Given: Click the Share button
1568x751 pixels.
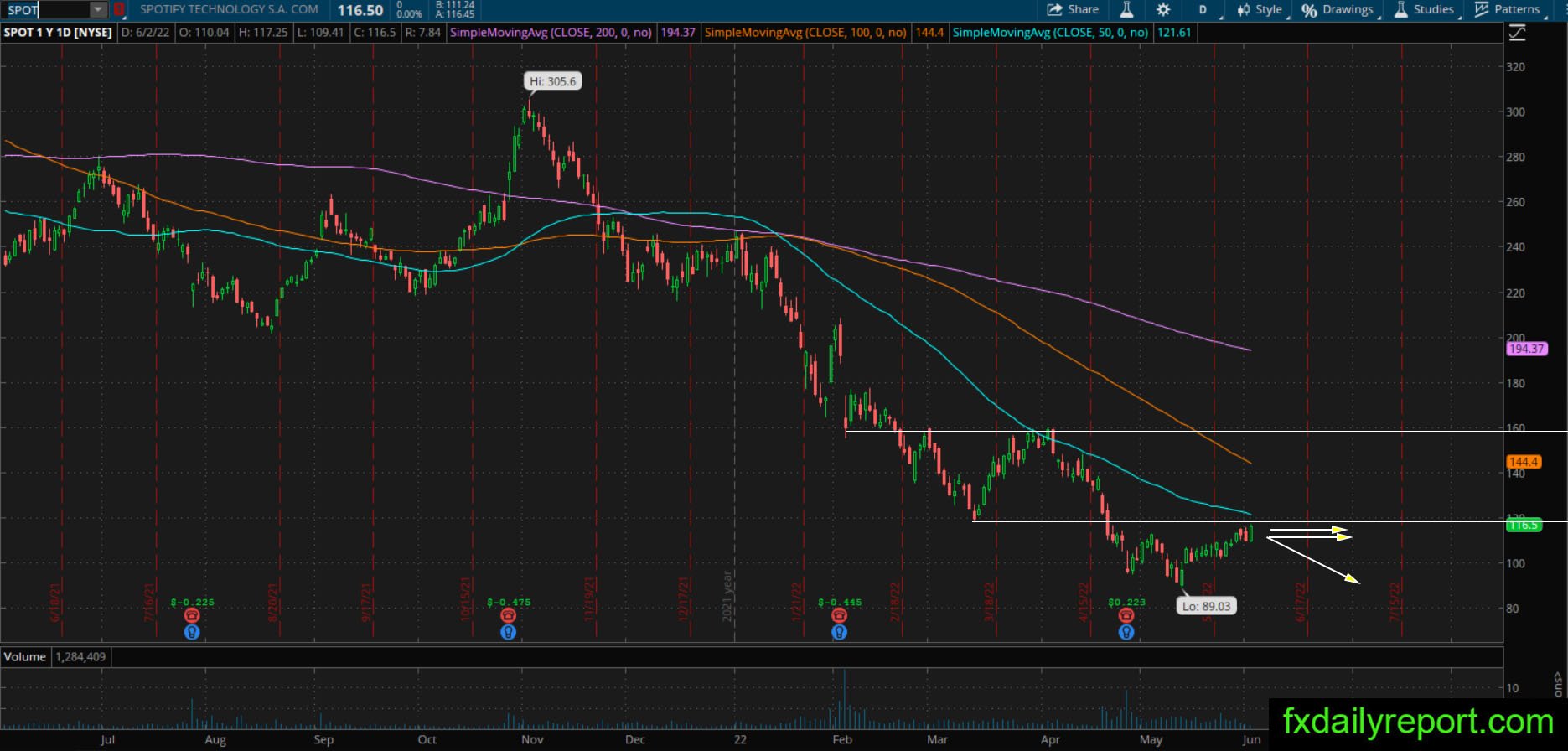Looking at the screenshot, I should 1074,10.
